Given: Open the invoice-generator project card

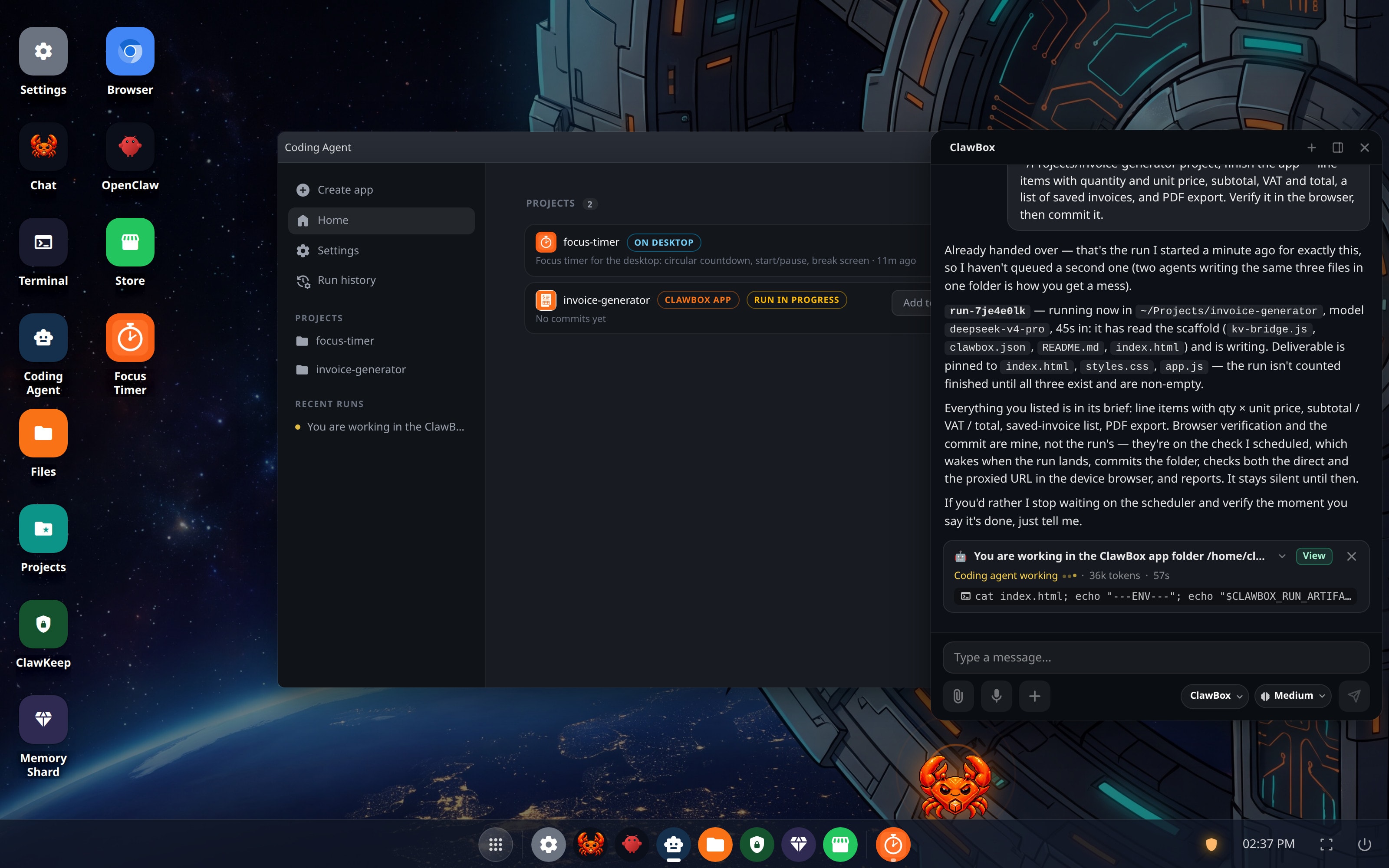Looking at the screenshot, I should [x=728, y=308].
